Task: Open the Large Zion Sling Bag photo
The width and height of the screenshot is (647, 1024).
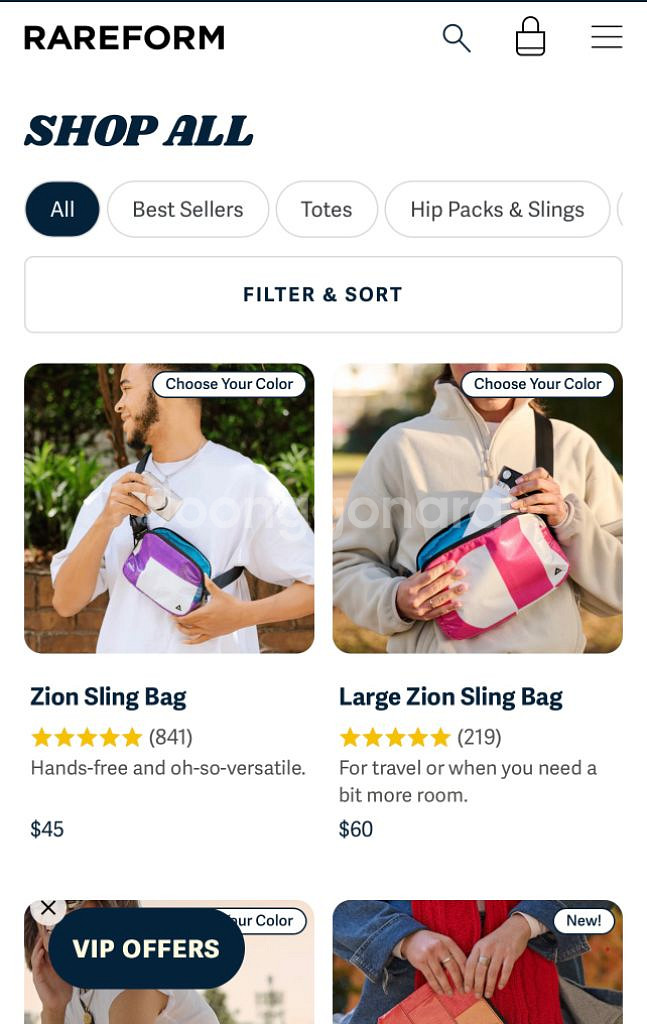Action: (478, 508)
